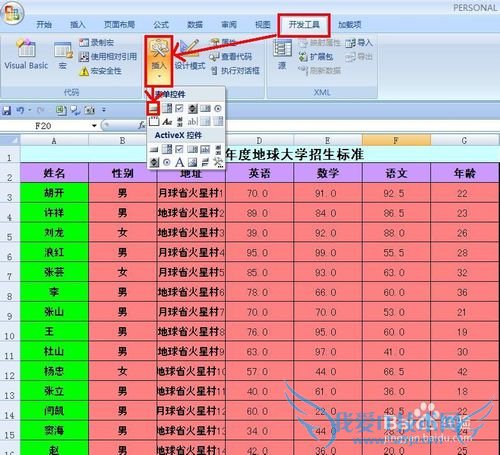Screen dimensions: 500x455
Task: Select the form control Check Box icon
Action: [x=179, y=109]
